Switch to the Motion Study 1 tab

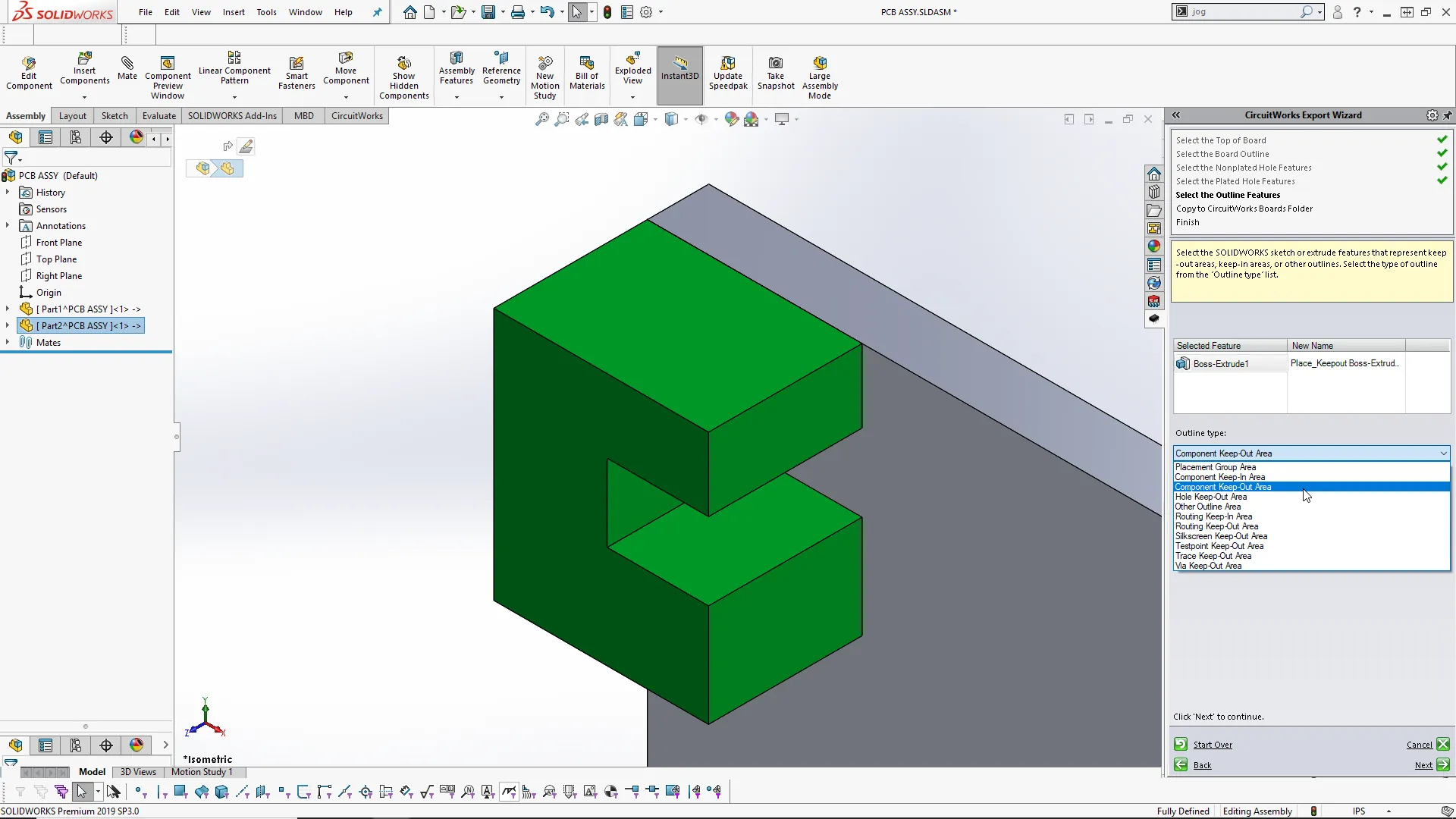coord(202,772)
